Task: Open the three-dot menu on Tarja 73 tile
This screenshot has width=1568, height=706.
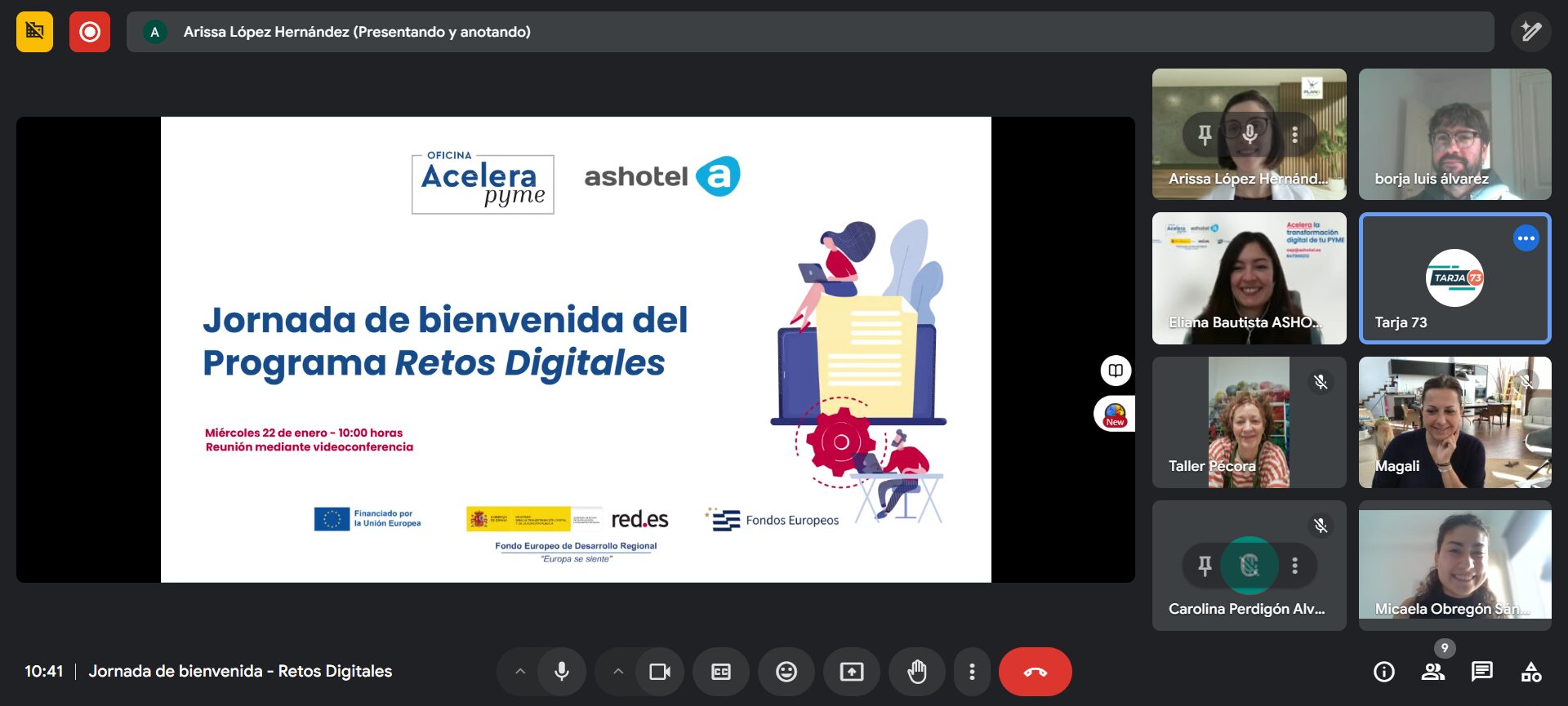Action: click(x=1526, y=238)
